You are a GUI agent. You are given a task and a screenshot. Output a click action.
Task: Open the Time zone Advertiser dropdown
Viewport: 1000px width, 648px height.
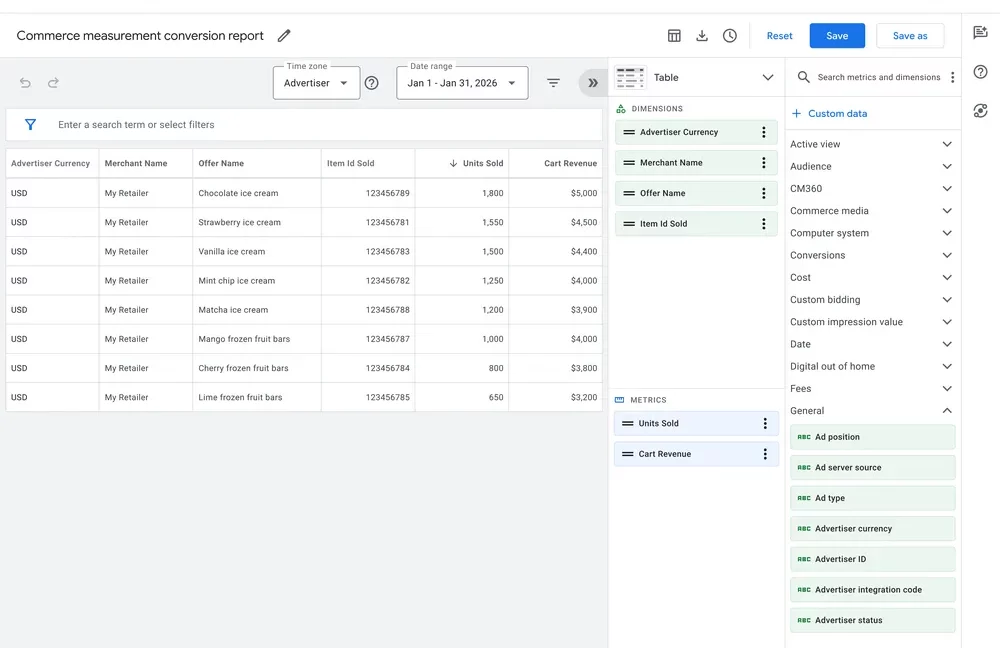click(316, 83)
